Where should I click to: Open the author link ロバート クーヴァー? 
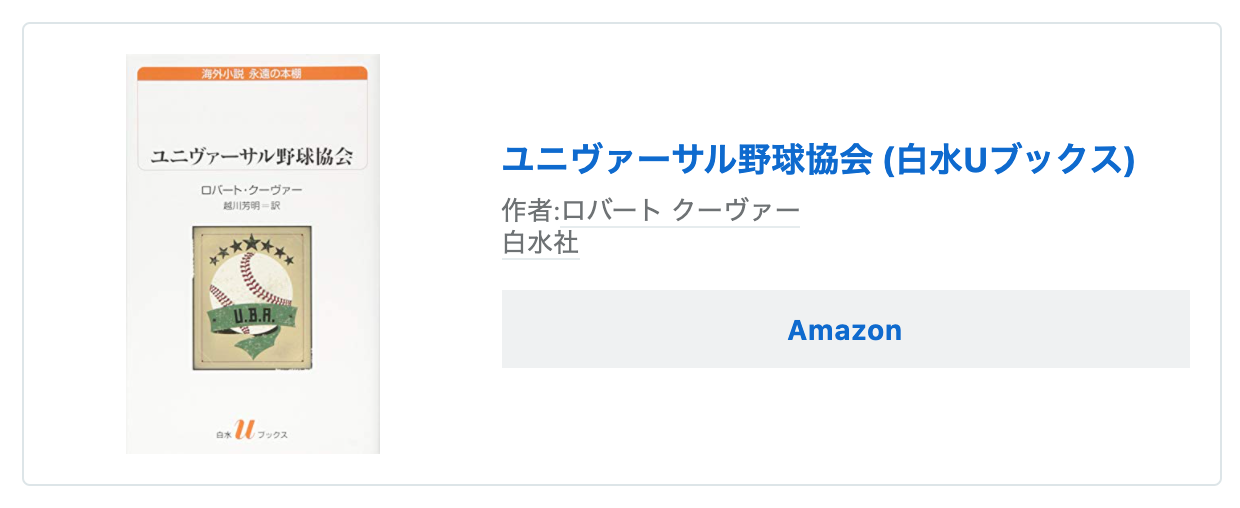pyautogui.click(x=680, y=212)
